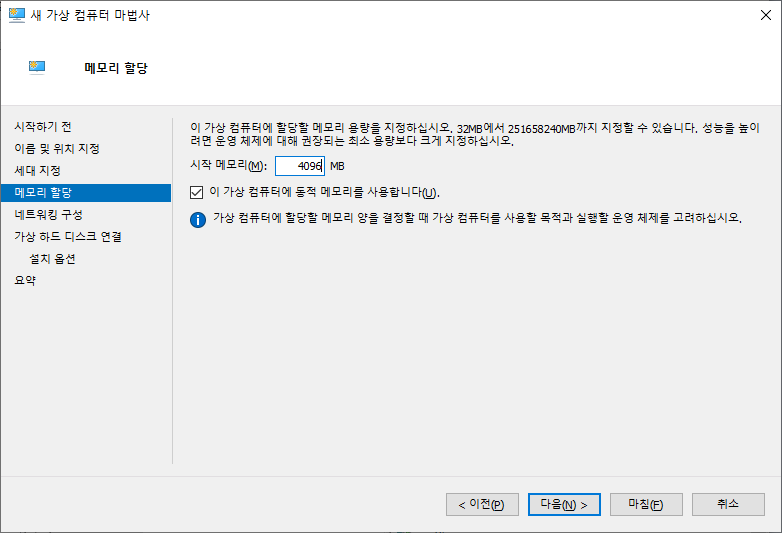This screenshot has height=533, width=782.
Task: Click the < 이전(P) button
Action: [482, 505]
